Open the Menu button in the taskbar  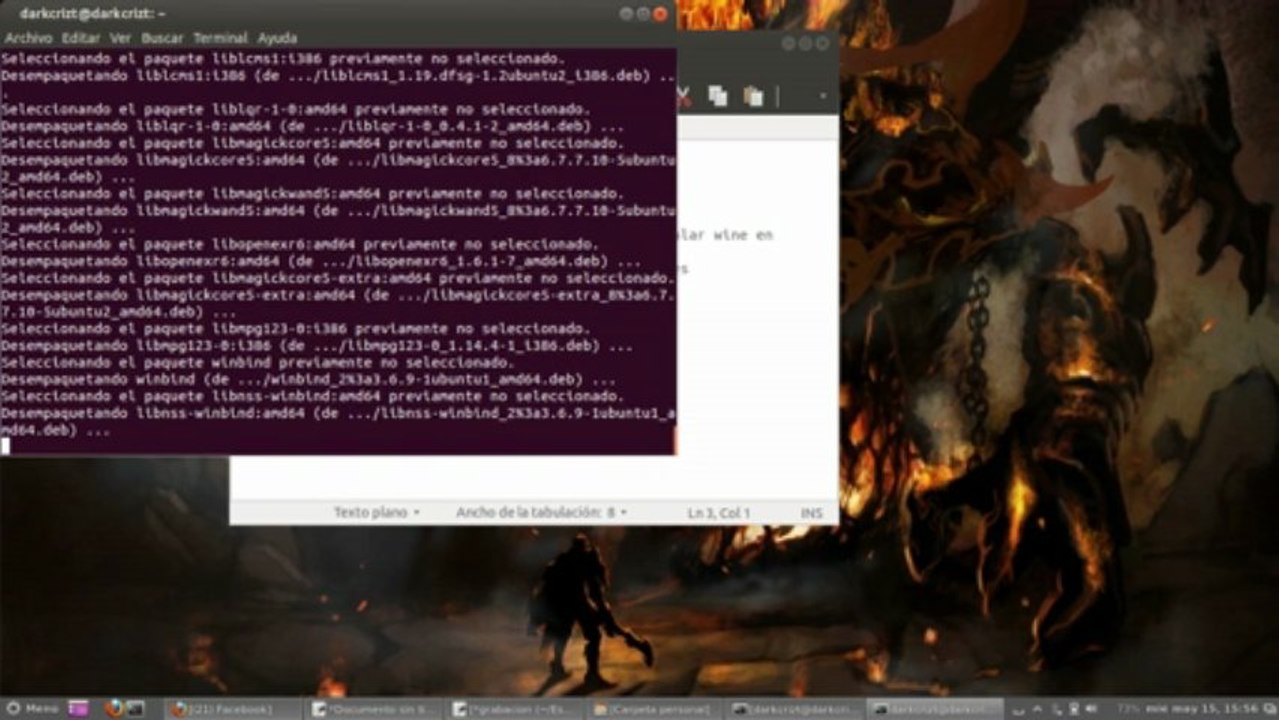pyautogui.click(x=33, y=708)
